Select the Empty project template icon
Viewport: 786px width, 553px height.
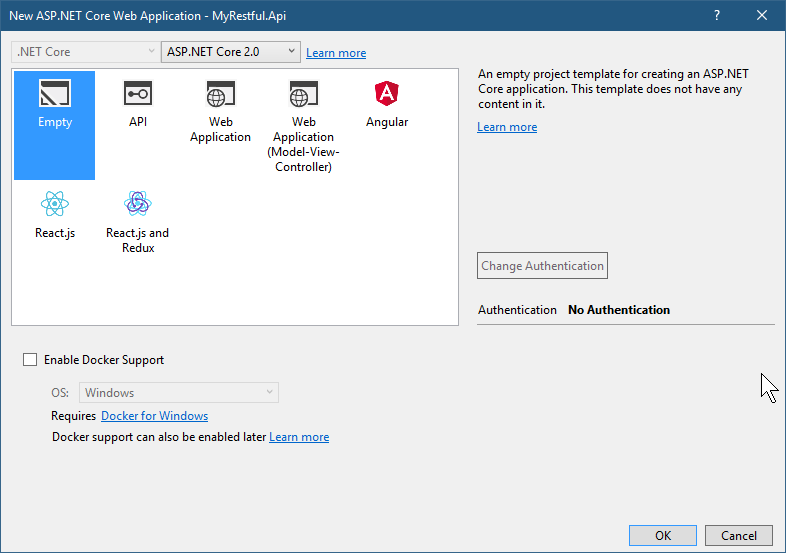pyautogui.click(x=55, y=95)
